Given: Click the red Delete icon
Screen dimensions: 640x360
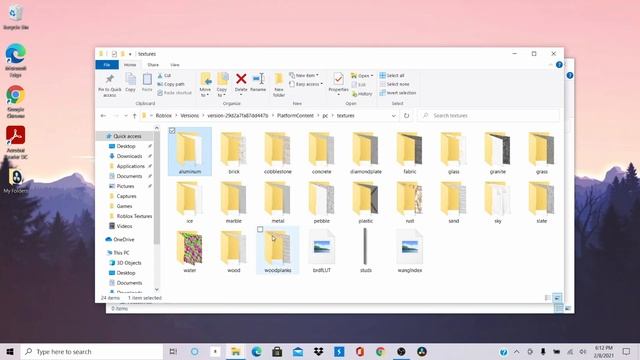Looking at the screenshot, I should tap(241, 79).
